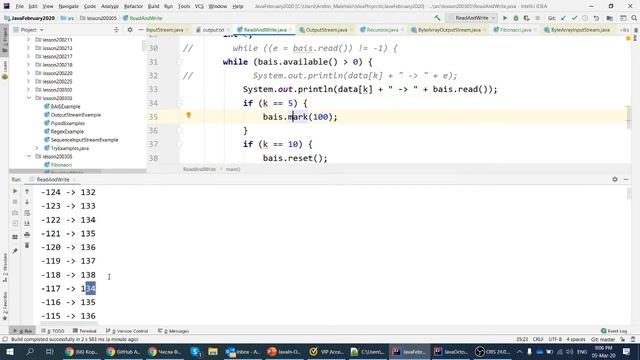Screen dimensions: 640x360
Task: Expand the lesson200220 folder
Action: tap(29, 73)
